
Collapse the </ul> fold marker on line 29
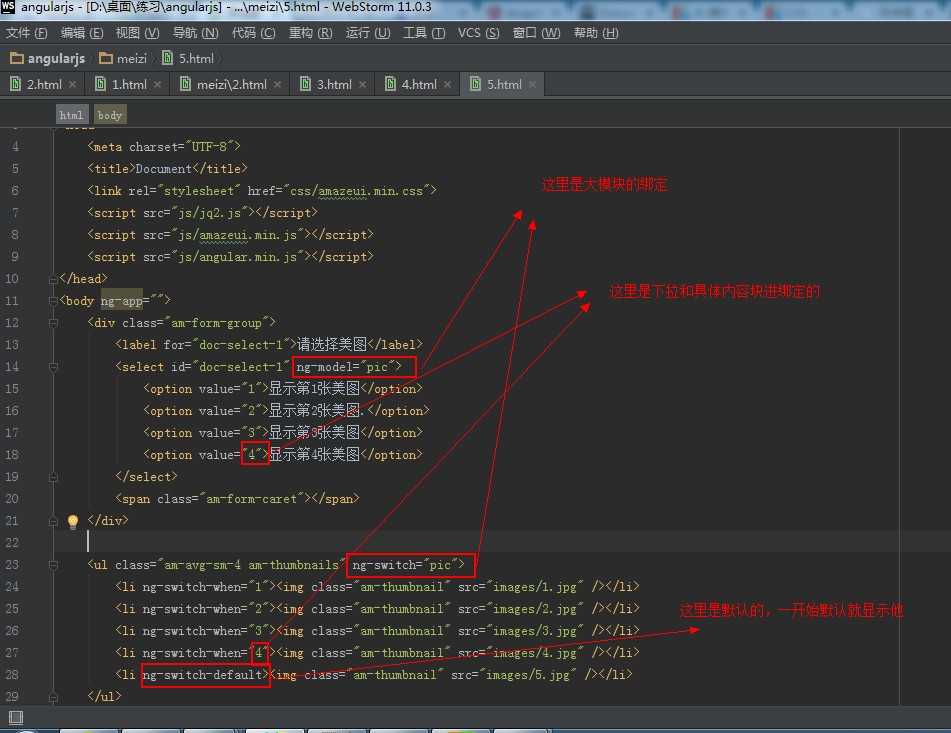(x=53, y=698)
